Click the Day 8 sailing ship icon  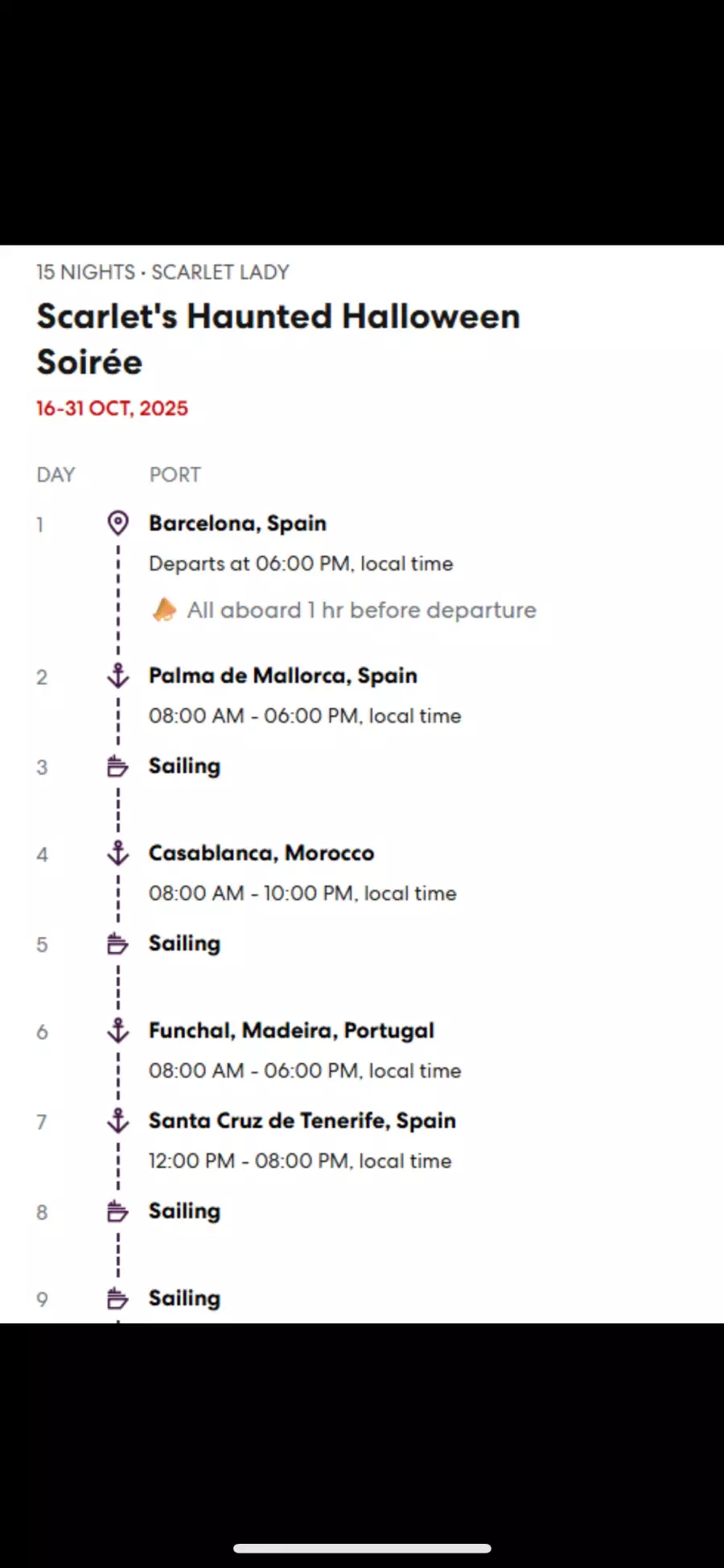click(x=117, y=1211)
